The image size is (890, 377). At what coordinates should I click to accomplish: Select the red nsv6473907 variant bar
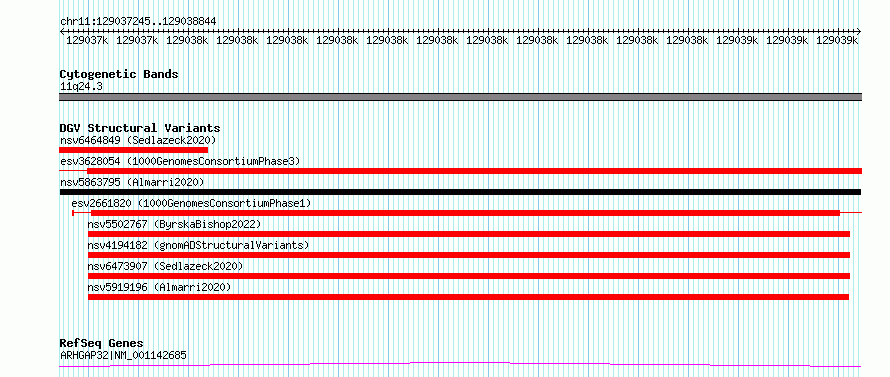click(469, 276)
